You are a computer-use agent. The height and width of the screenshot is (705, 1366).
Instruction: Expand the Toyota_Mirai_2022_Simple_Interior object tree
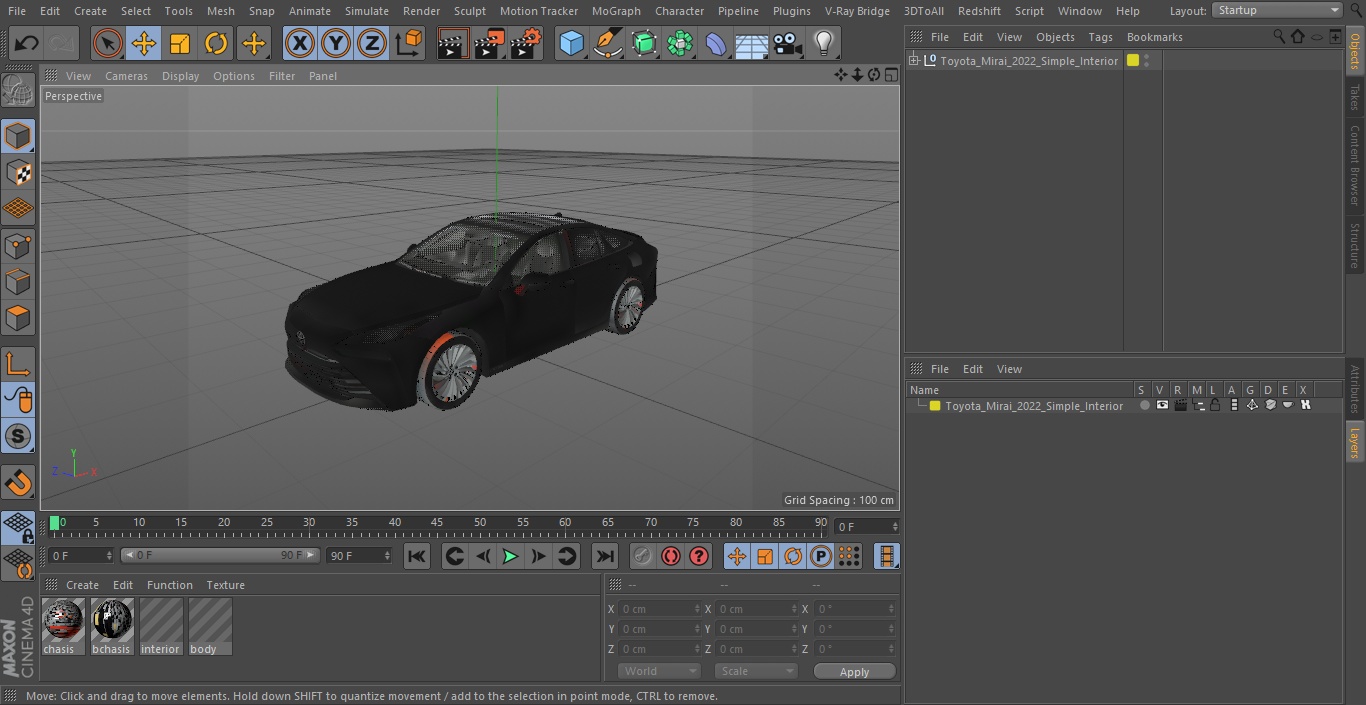tap(913, 61)
